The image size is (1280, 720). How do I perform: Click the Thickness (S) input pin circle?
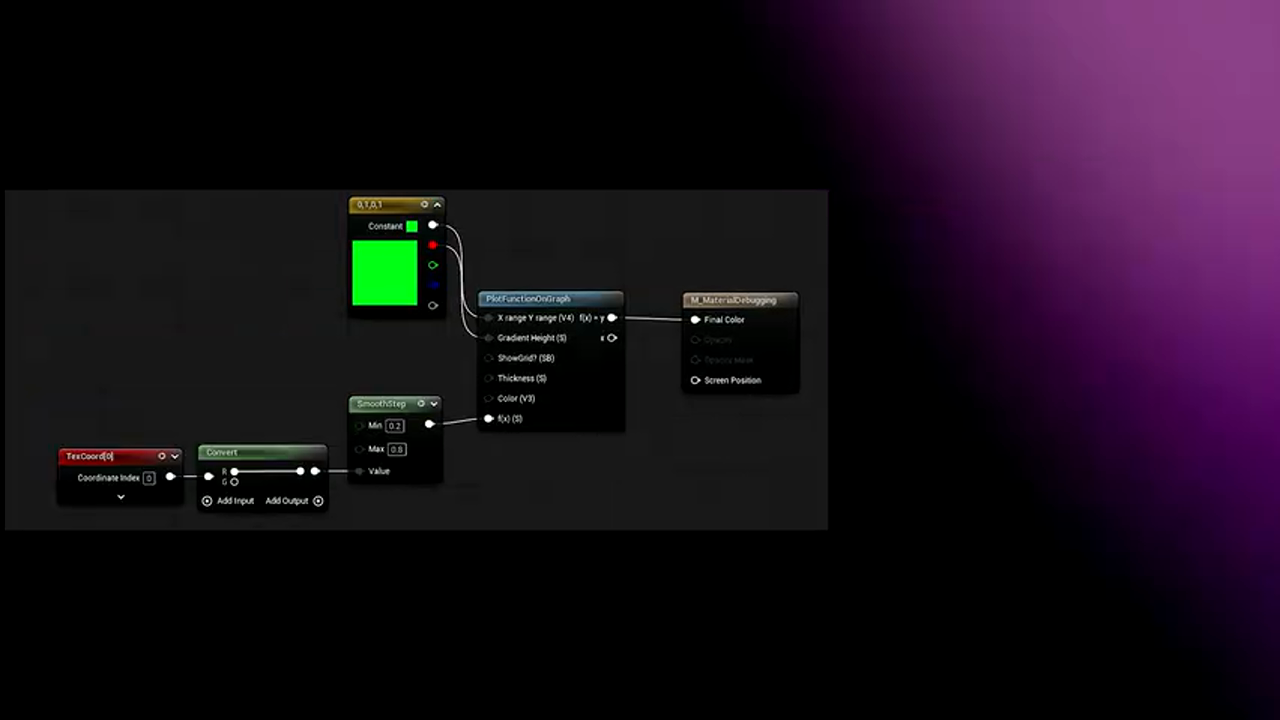[487, 378]
